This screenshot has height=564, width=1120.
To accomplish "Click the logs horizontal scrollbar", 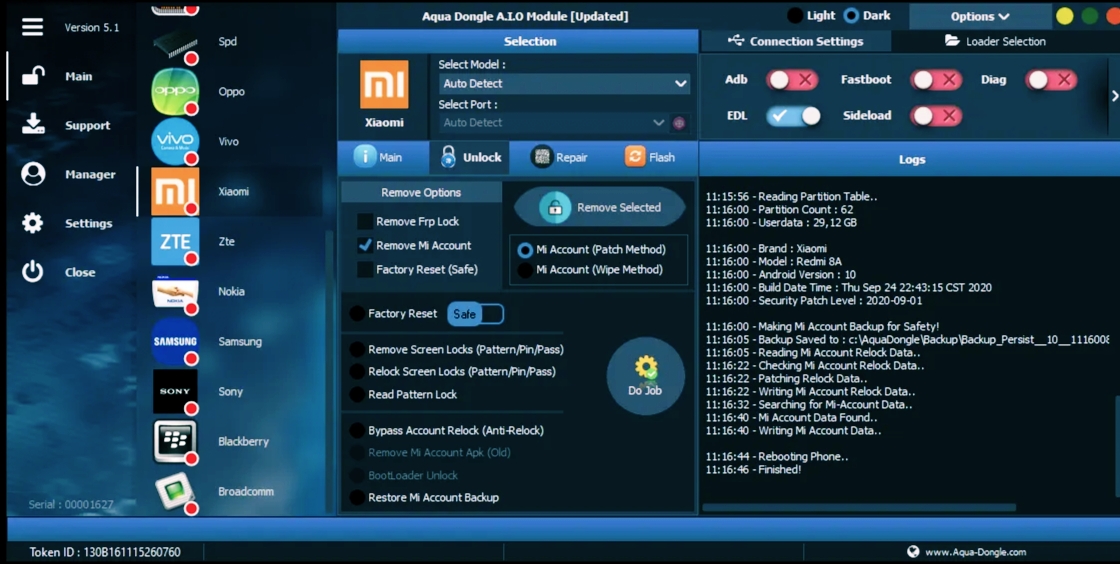I will tap(859, 508).
